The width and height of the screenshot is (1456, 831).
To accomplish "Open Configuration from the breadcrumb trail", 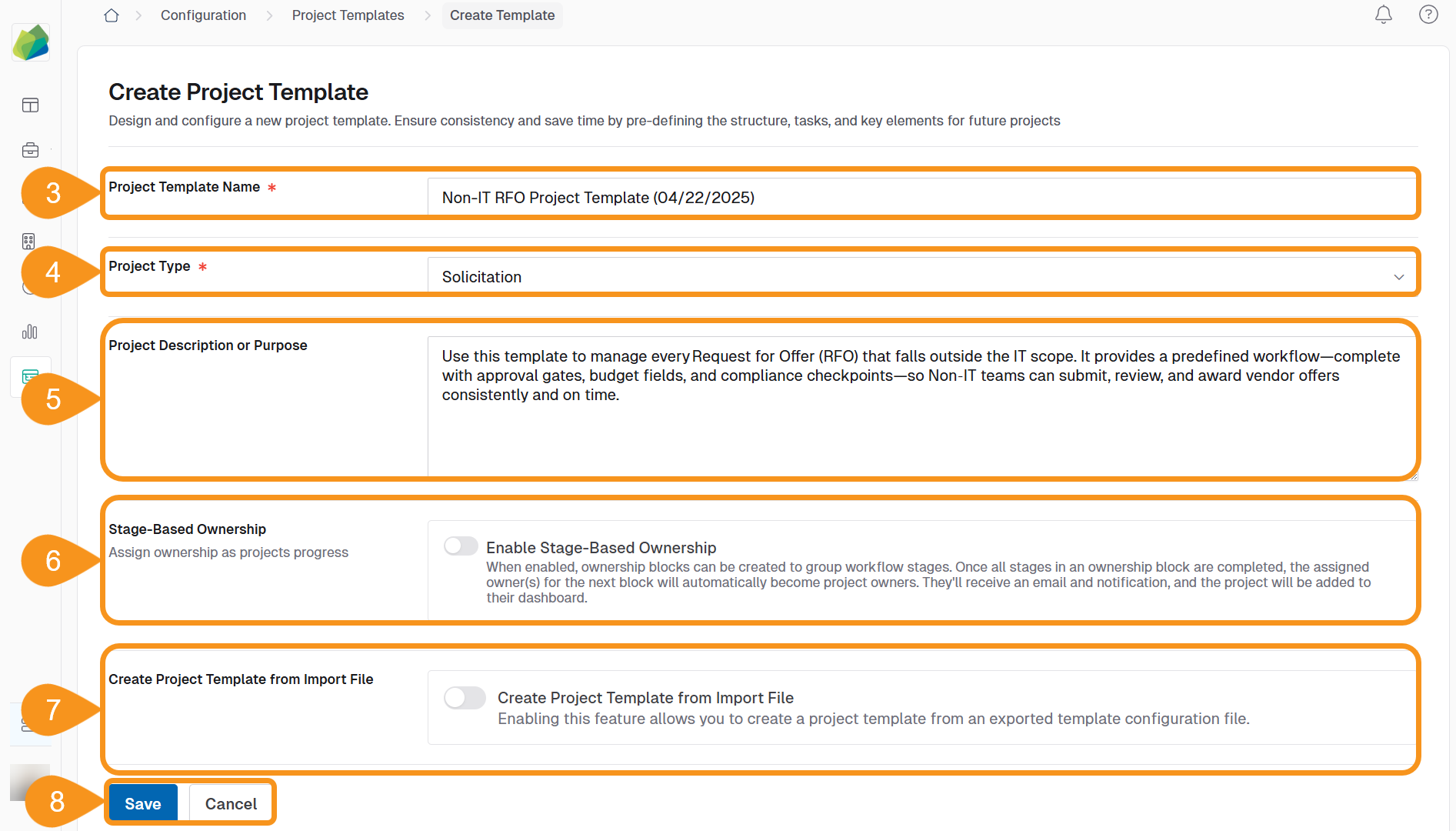I will tap(202, 15).
